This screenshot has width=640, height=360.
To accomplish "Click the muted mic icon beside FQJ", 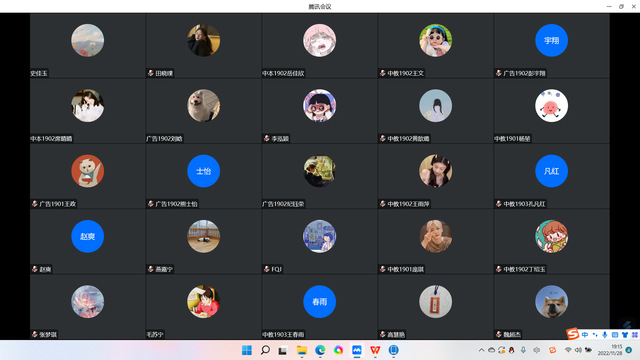I will click(x=267, y=269).
